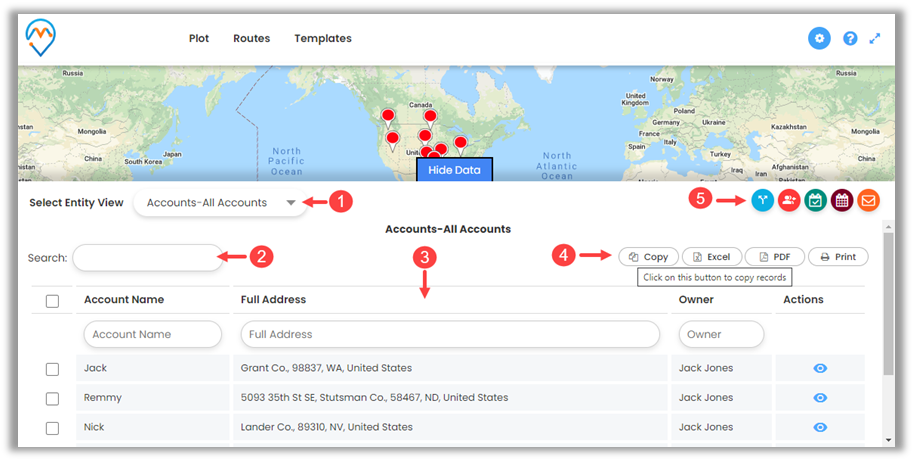The image size is (914, 461).
Task: Tick the checkbox for the Jack row
Action: [x=53, y=369]
